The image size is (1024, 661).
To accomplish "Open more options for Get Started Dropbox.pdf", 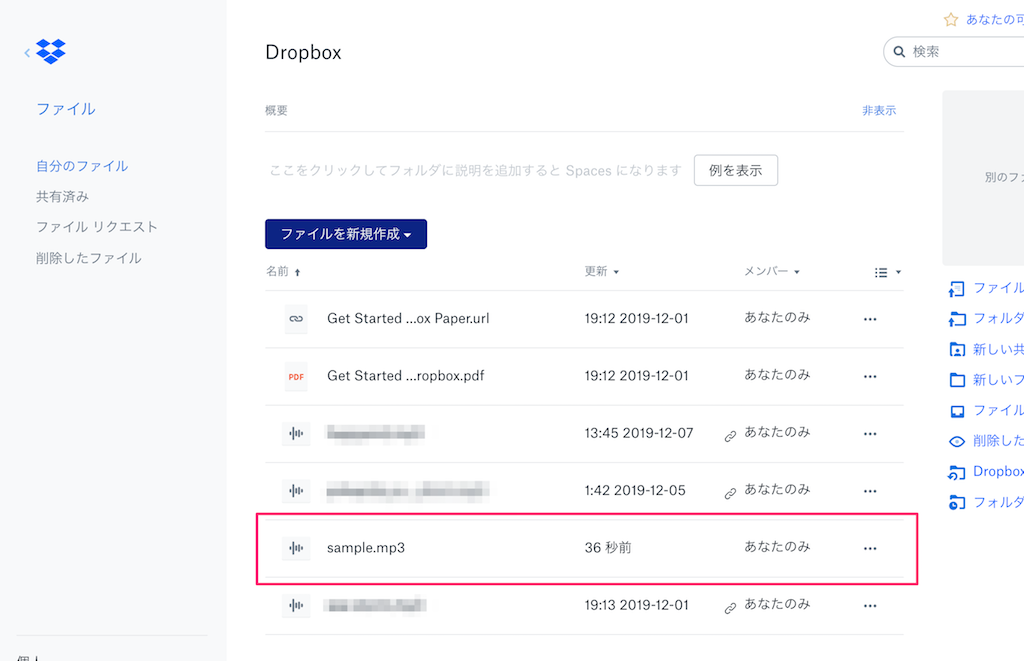I will (870, 377).
